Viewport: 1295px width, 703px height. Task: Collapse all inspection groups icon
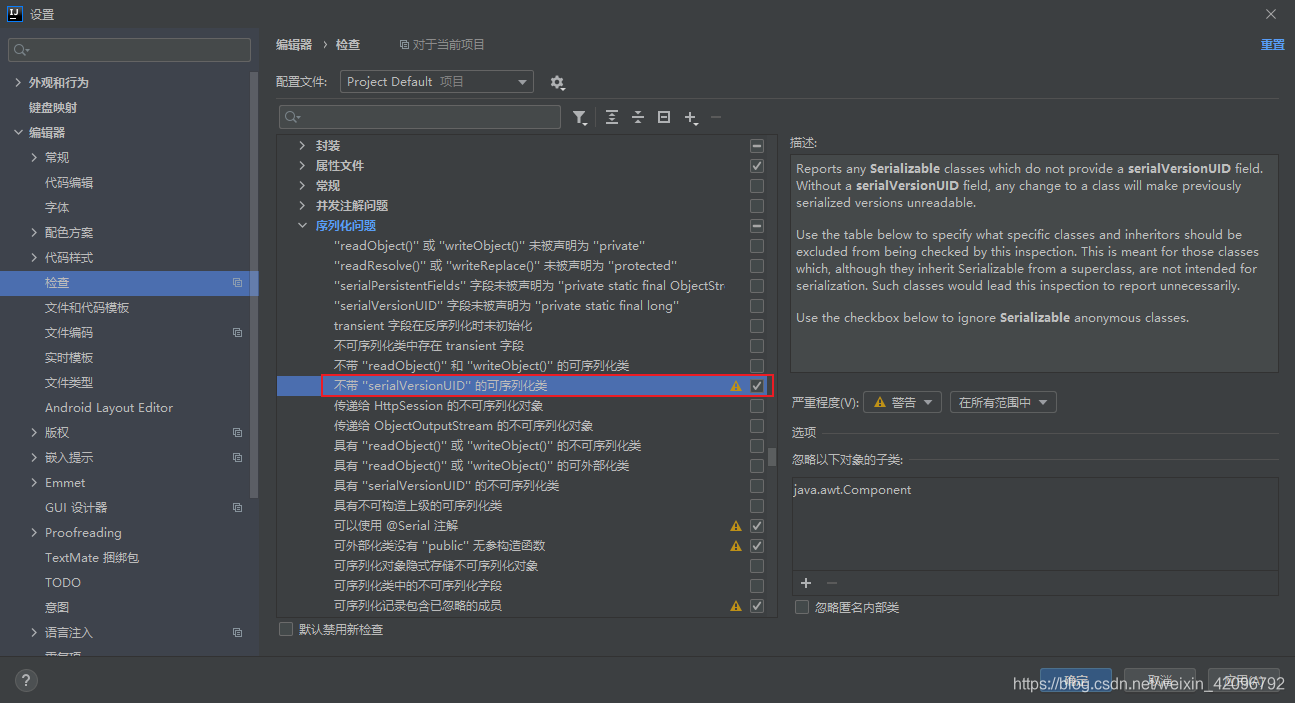coord(638,117)
